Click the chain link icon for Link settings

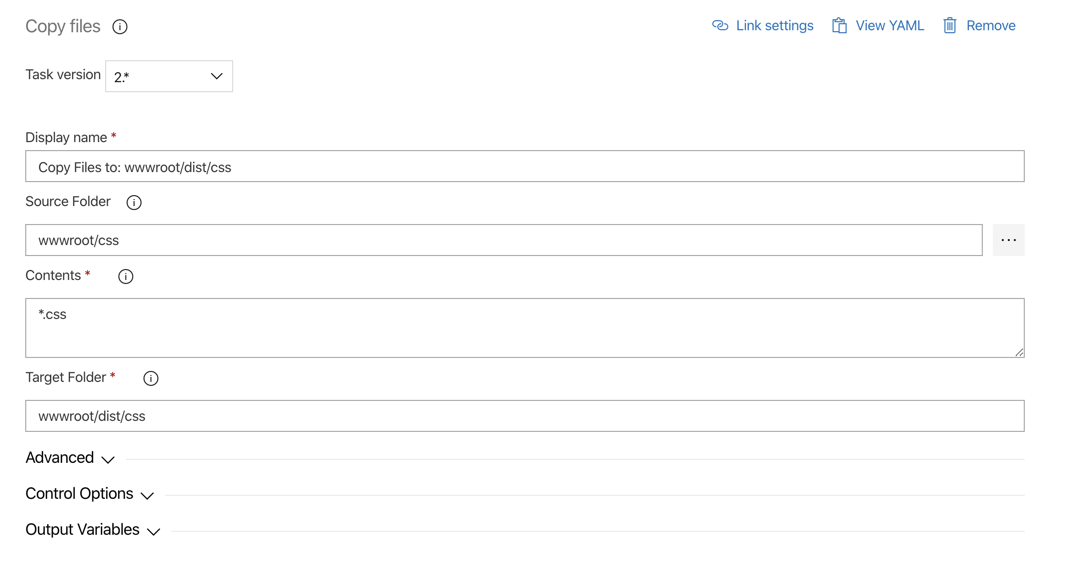[x=720, y=26]
